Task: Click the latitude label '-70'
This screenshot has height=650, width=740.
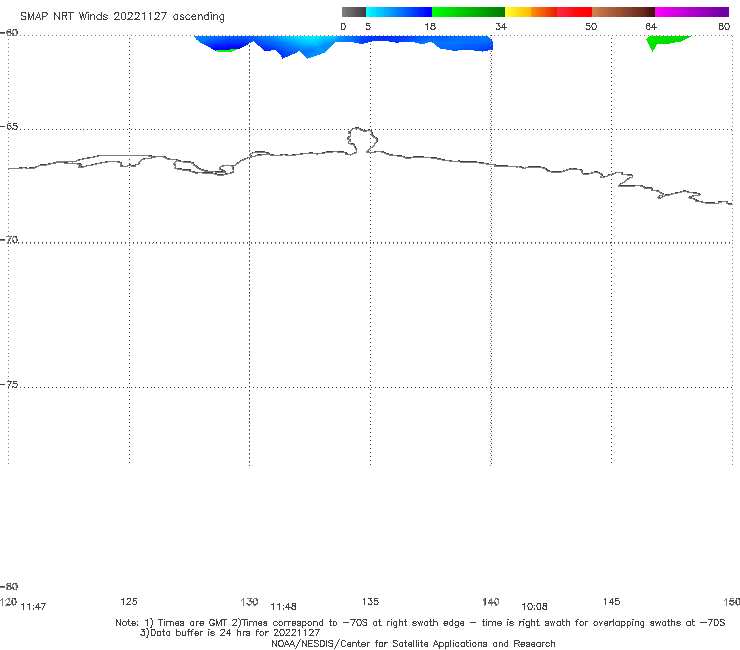Action: [9, 240]
